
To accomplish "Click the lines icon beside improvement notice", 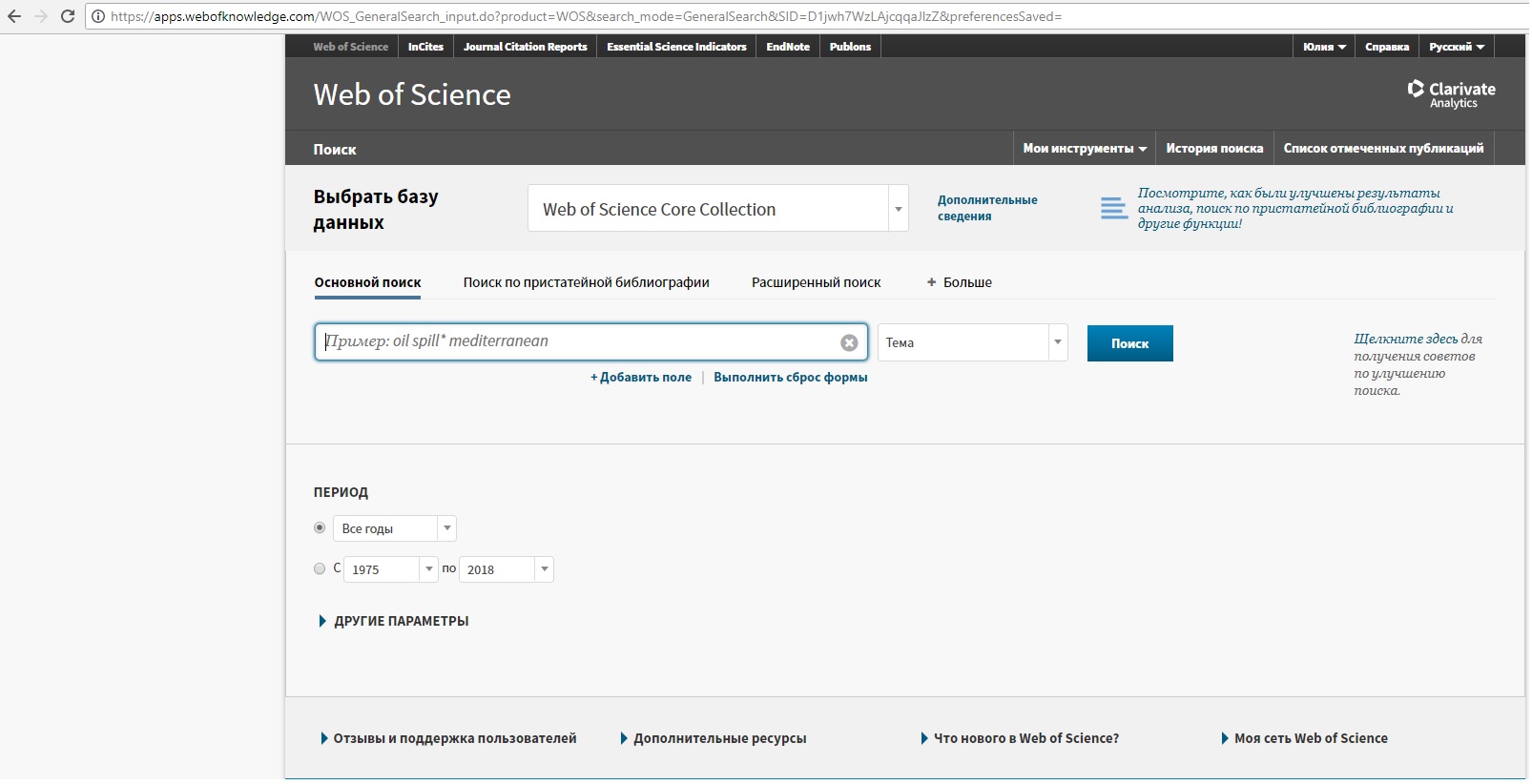I will click(x=1113, y=208).
